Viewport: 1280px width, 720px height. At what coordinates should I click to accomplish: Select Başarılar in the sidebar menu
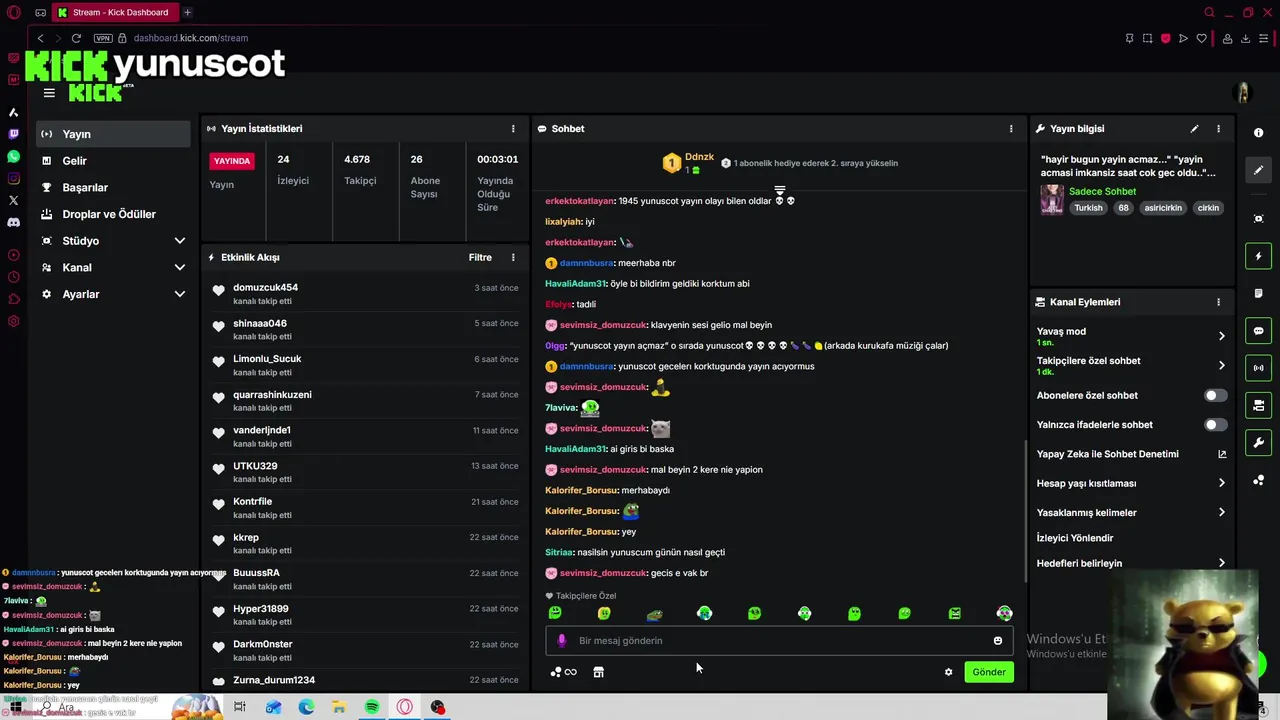pyautogui.click(x=113, y=188)
